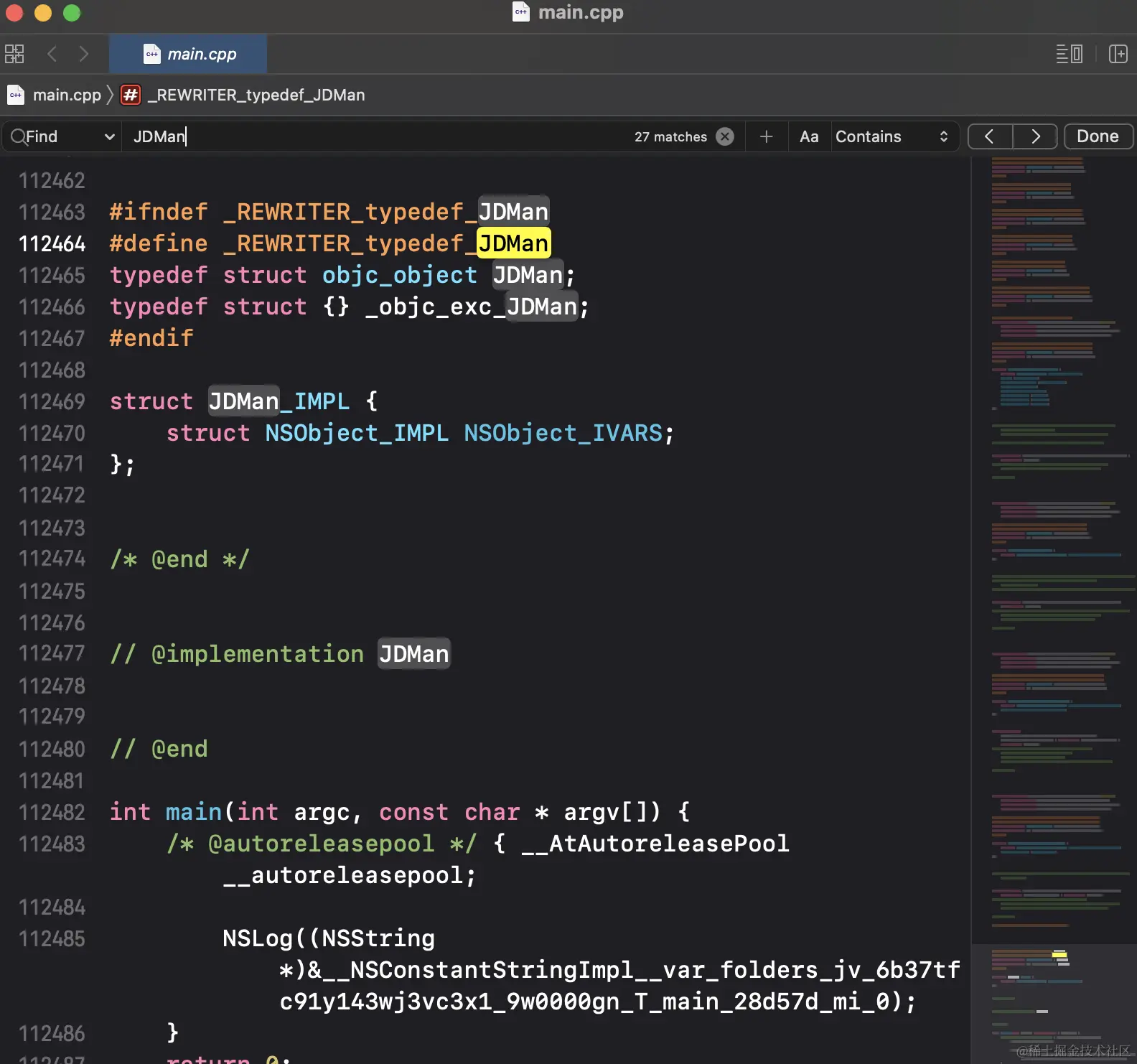Open main.cpp in the jump bar
1137x1064 pixels.
click(67, 95)
